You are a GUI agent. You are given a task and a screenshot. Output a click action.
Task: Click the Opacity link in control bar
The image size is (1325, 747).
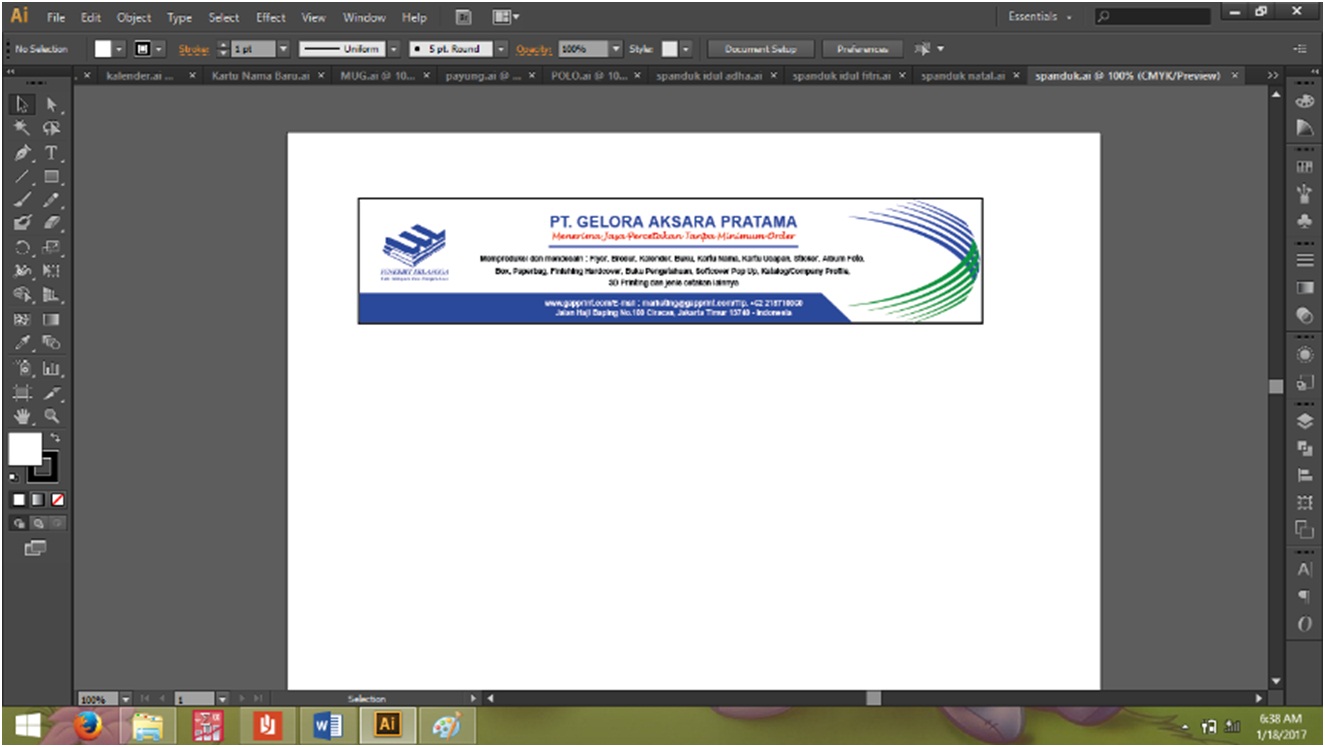click(x=534, y=49)
